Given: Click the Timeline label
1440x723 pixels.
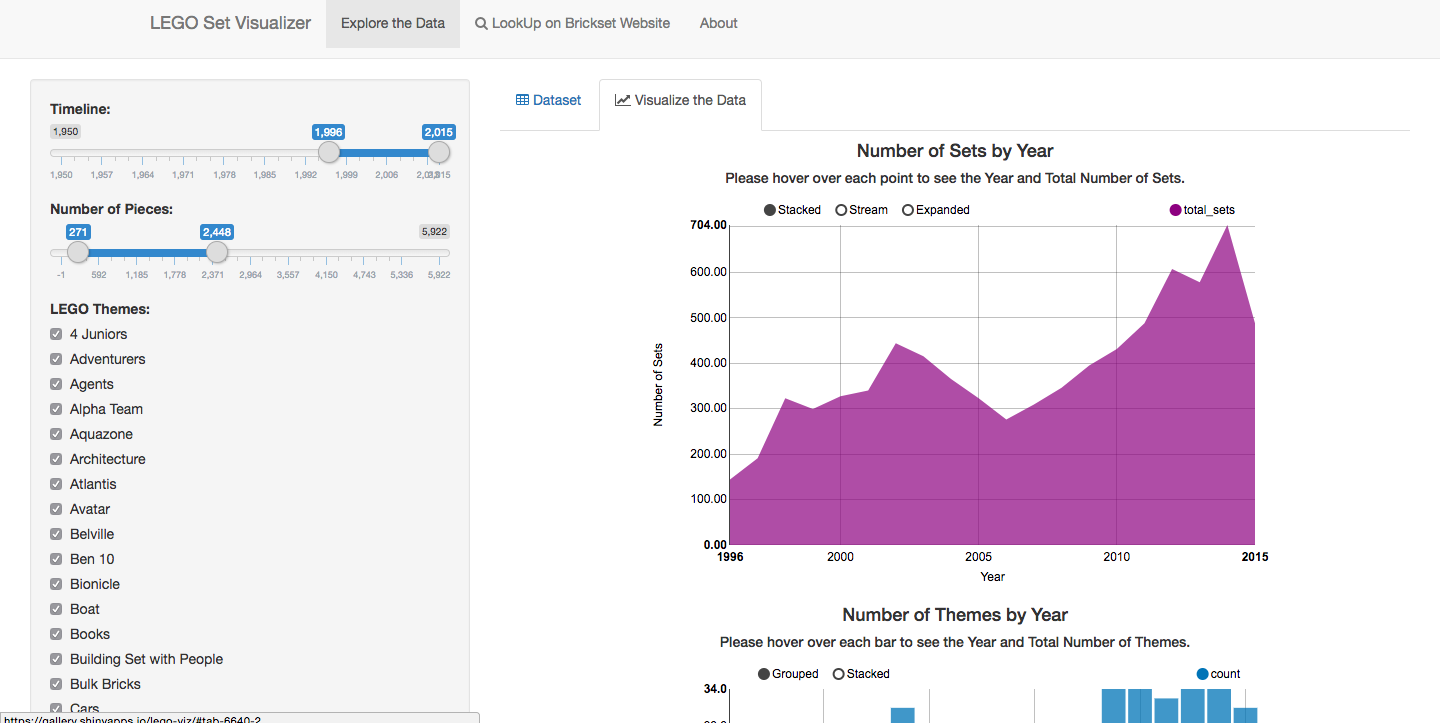Looking at the screenshot, I should [80, 109].
